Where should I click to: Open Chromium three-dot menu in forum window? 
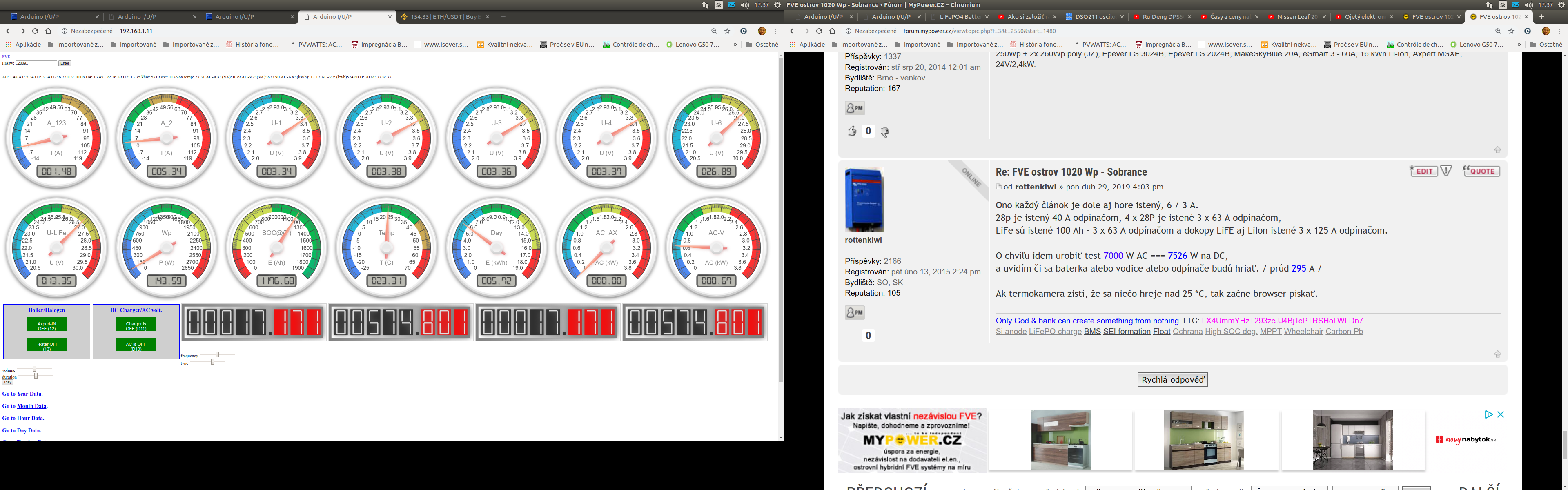1559,31
